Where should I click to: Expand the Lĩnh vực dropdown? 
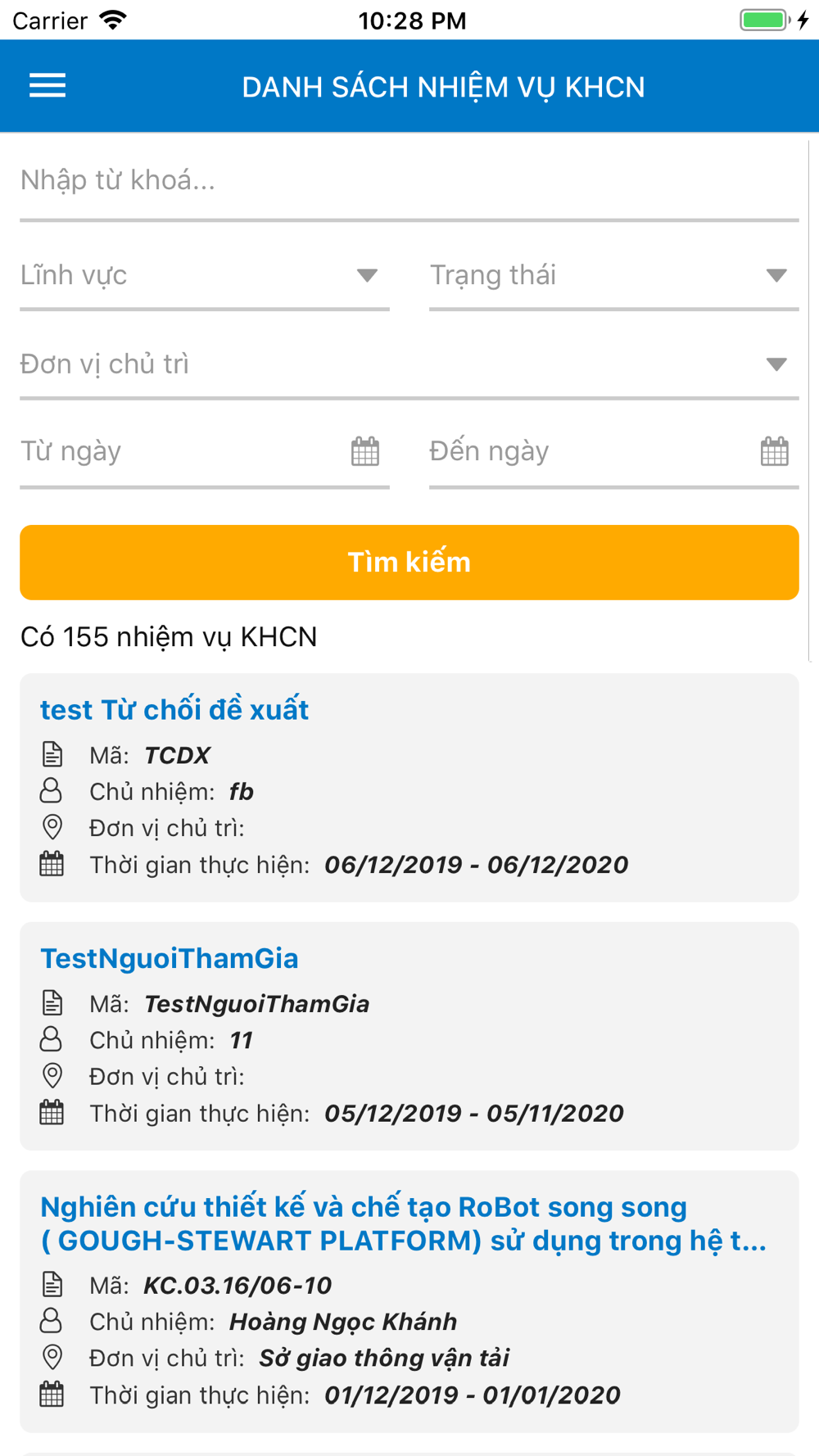coord(205,275)
